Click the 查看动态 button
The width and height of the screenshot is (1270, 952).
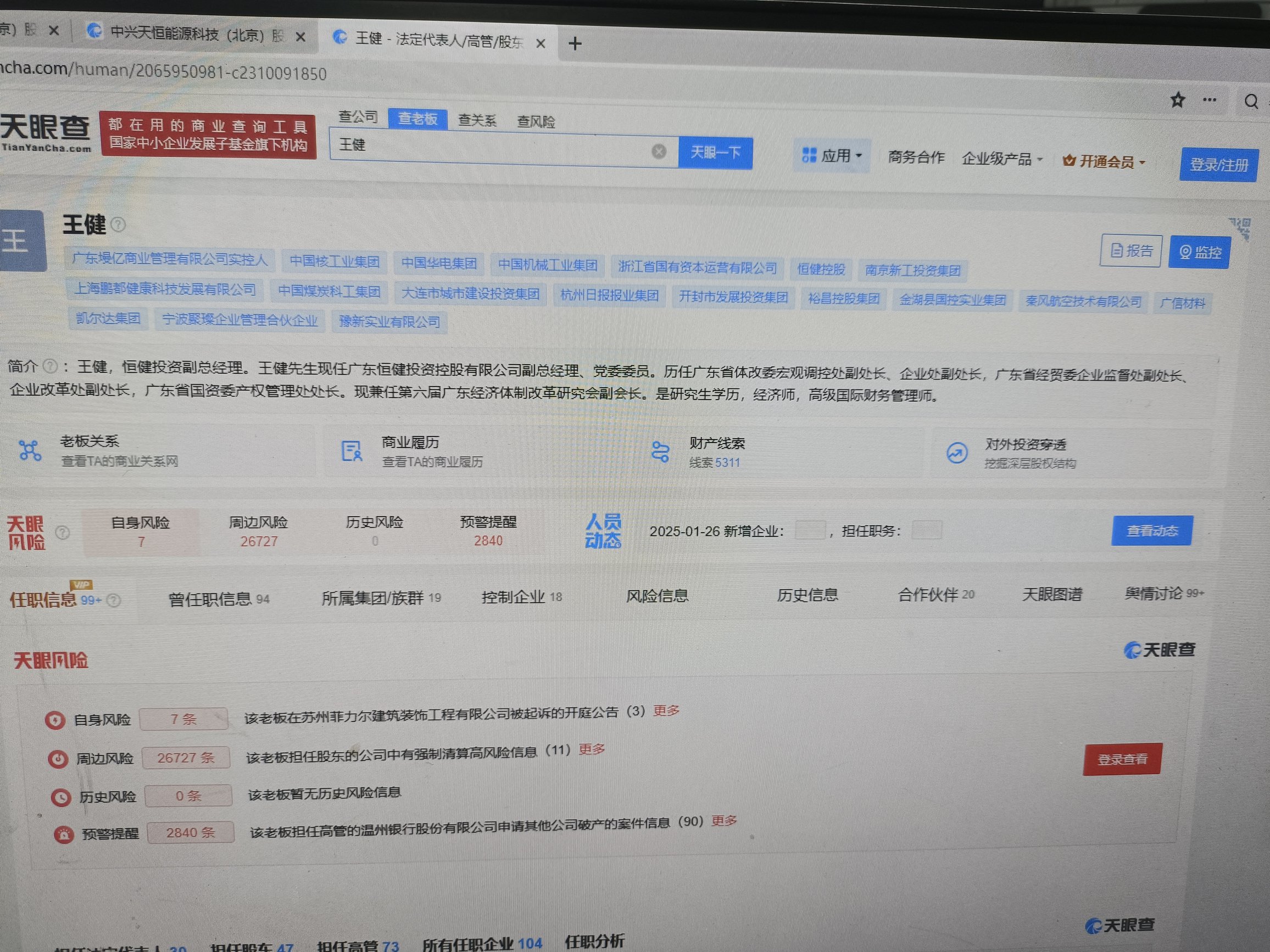pyautogui.click(x=1152, y=530)
